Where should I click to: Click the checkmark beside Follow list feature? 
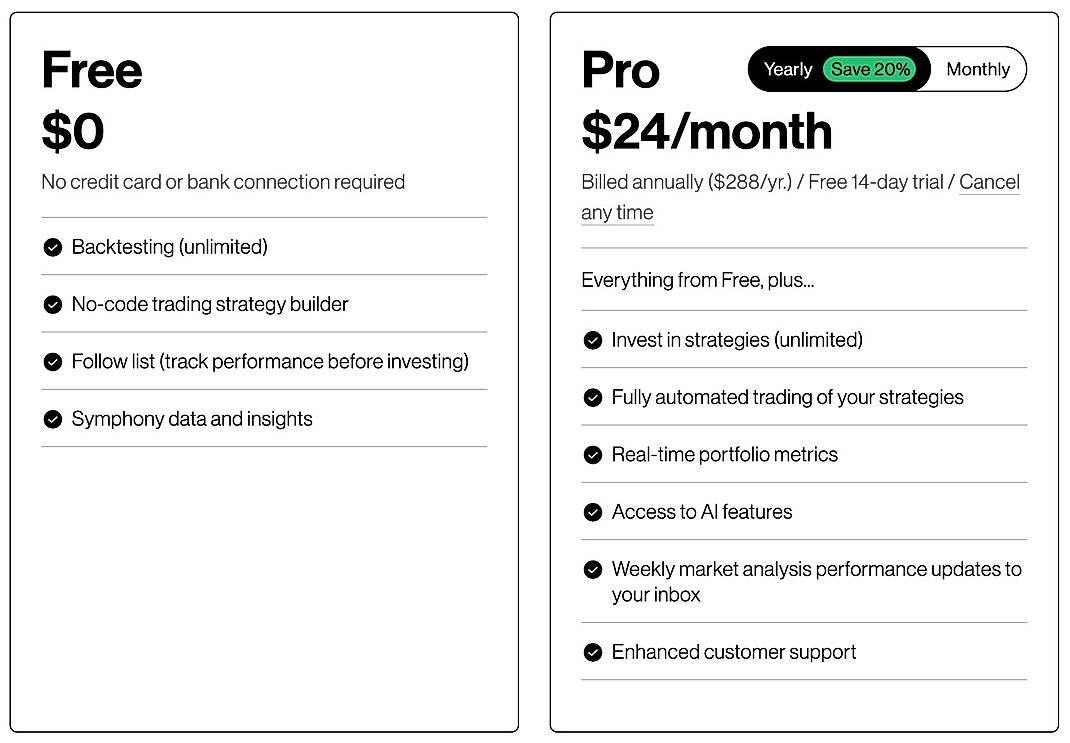tap(52, 361)
